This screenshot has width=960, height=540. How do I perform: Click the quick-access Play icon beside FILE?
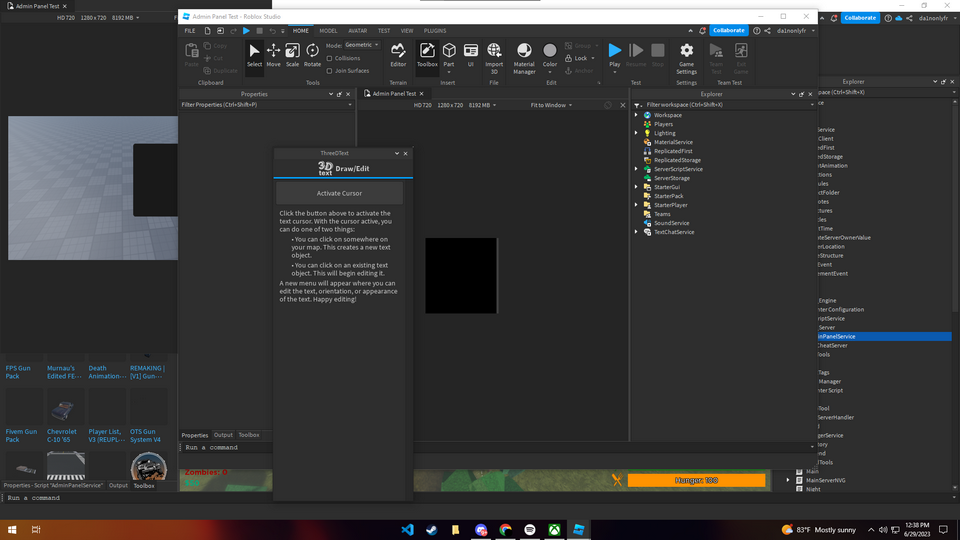click(246, 31)
